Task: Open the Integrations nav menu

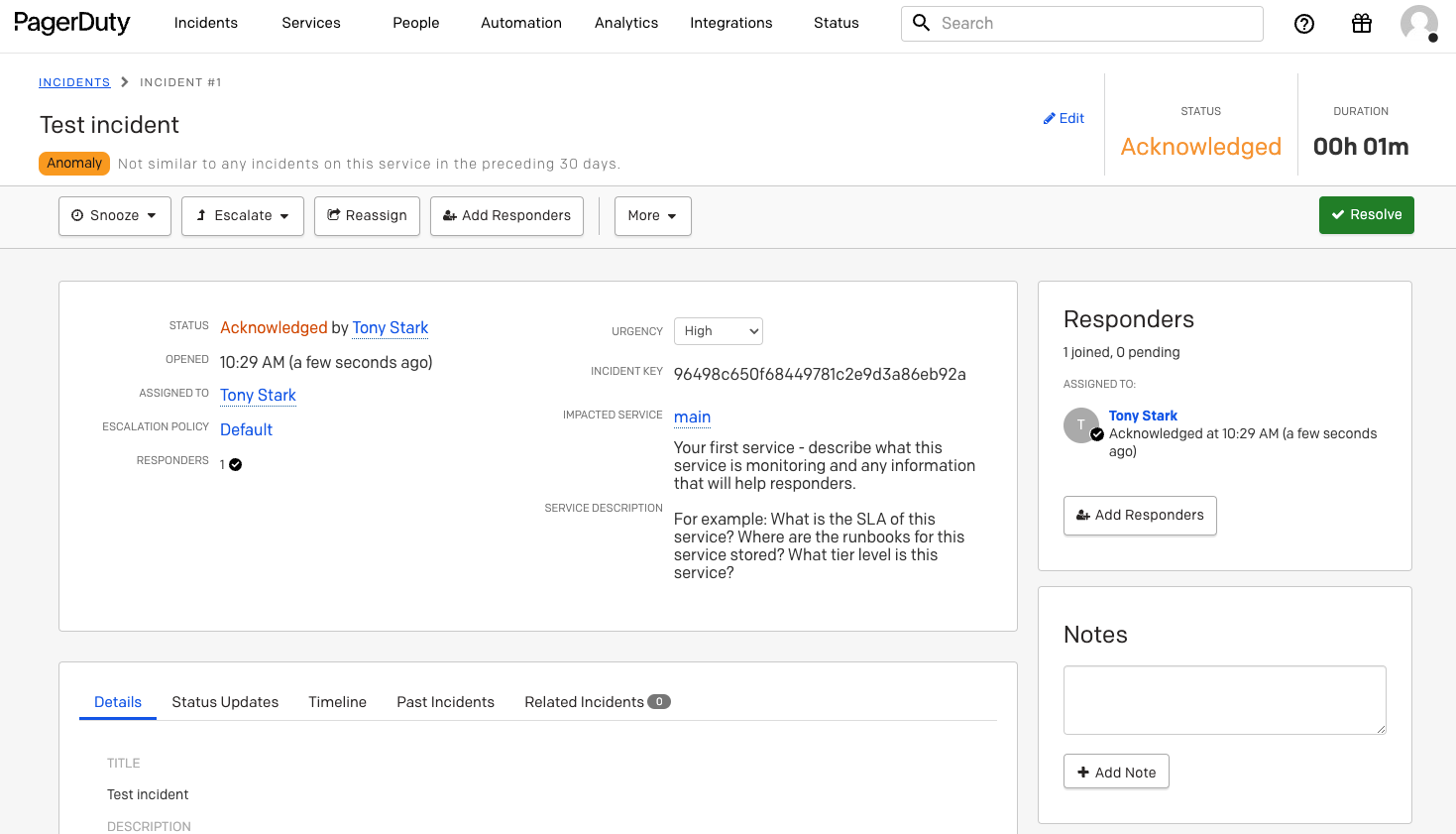Action: coord(731,23)
